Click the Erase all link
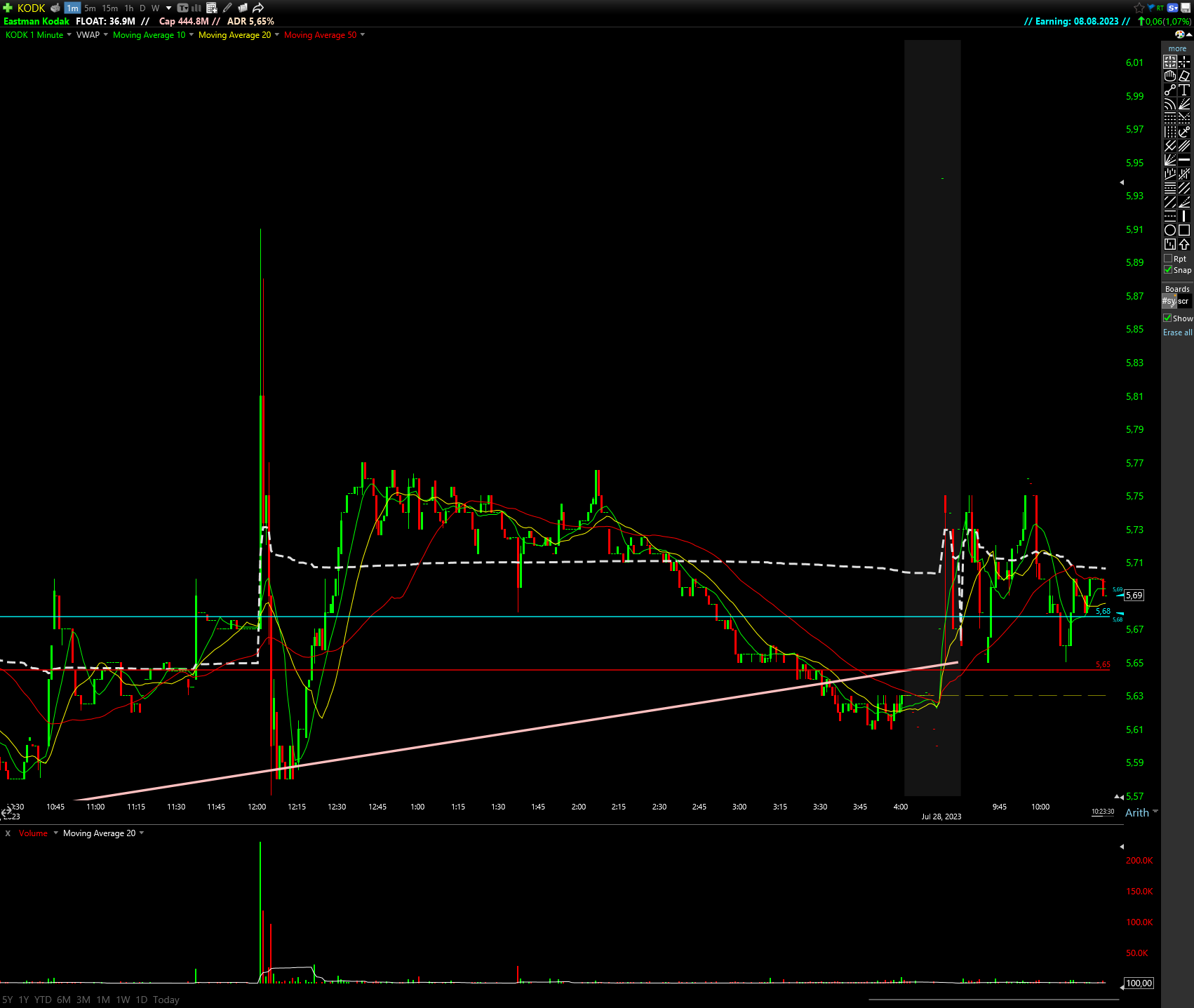This screenshot has height=1008, width=1194. pos(1177,332)
